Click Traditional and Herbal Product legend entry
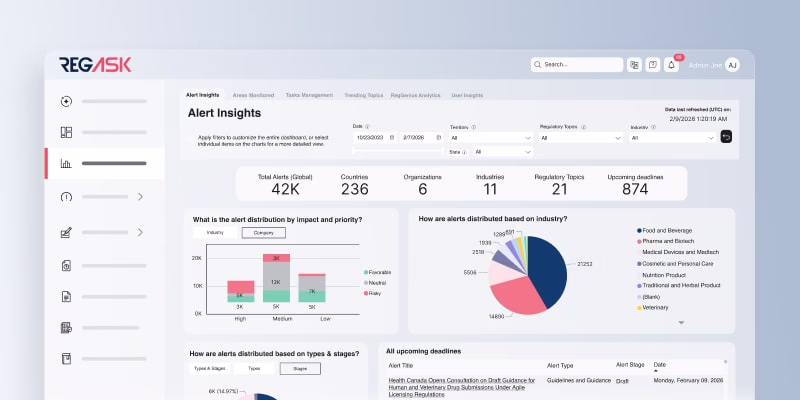Screen dimensions: 800x400 tap(679, 286)
